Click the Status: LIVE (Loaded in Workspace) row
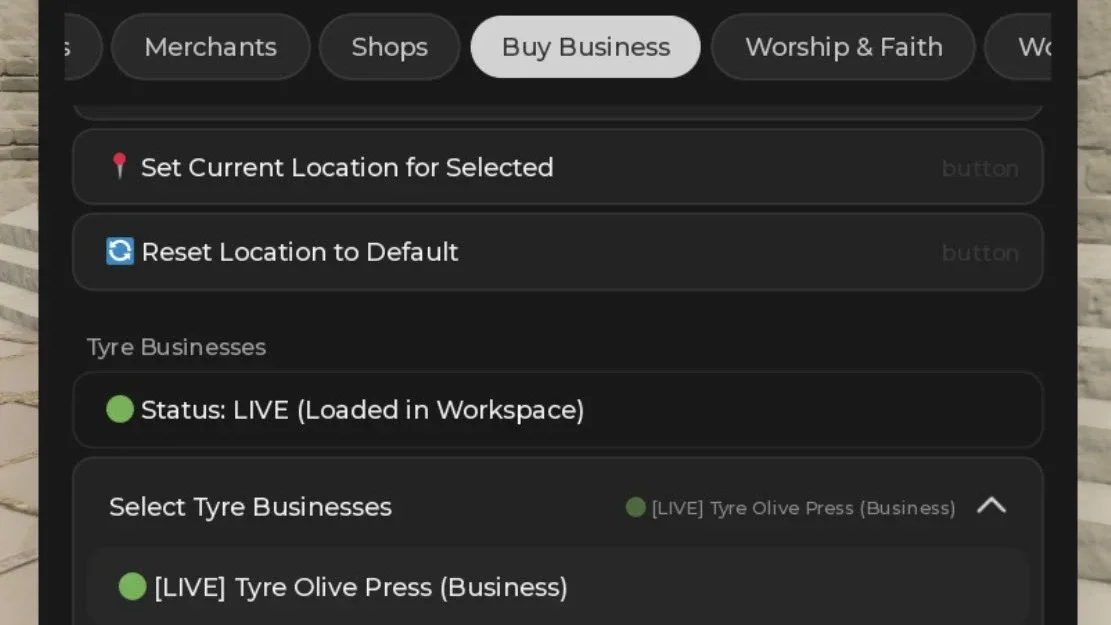 (x=558, y=410)
